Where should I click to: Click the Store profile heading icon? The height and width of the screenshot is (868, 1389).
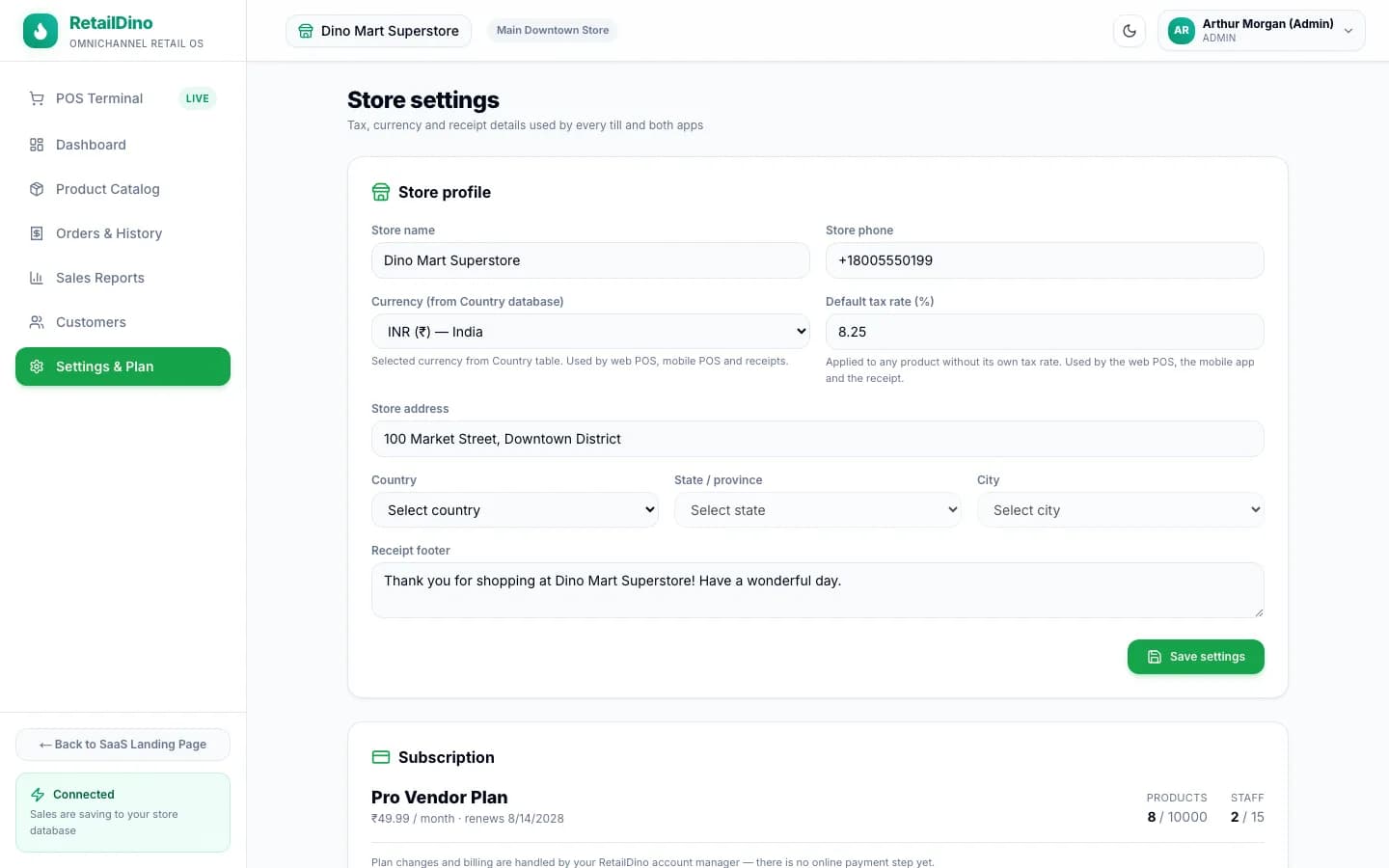(381, 192)
